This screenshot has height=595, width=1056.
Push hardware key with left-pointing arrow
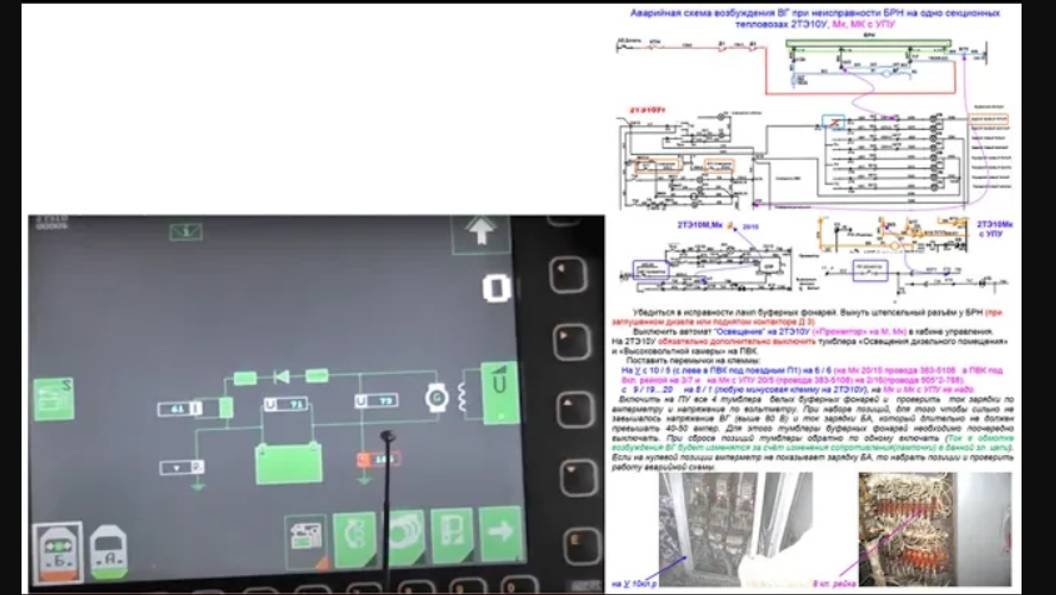pyautogui.click(x=568, y=275)
